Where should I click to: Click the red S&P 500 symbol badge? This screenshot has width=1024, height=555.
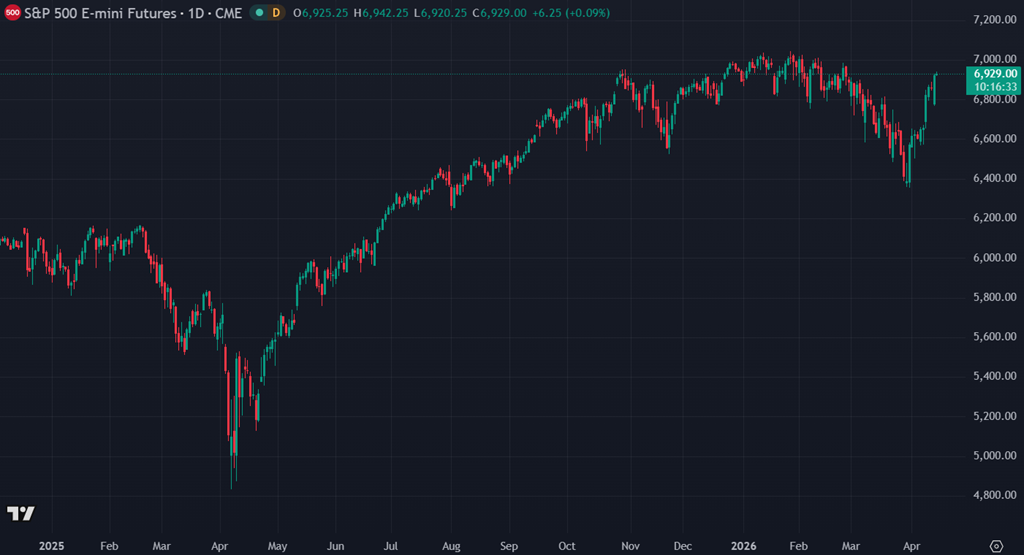(x=12, y=13)
